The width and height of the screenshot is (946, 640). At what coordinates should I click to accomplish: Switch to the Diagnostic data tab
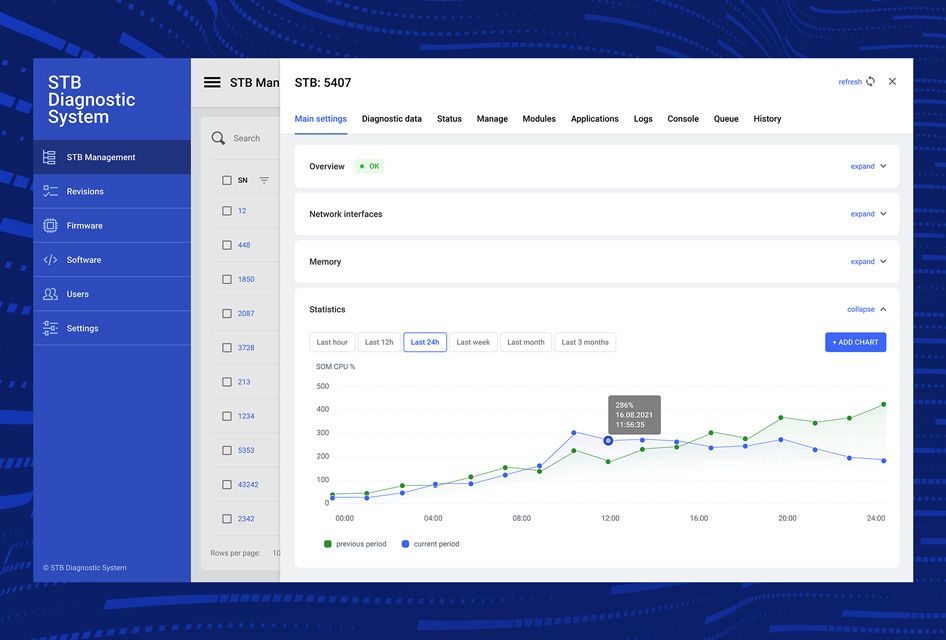click(x=391, y=119)
